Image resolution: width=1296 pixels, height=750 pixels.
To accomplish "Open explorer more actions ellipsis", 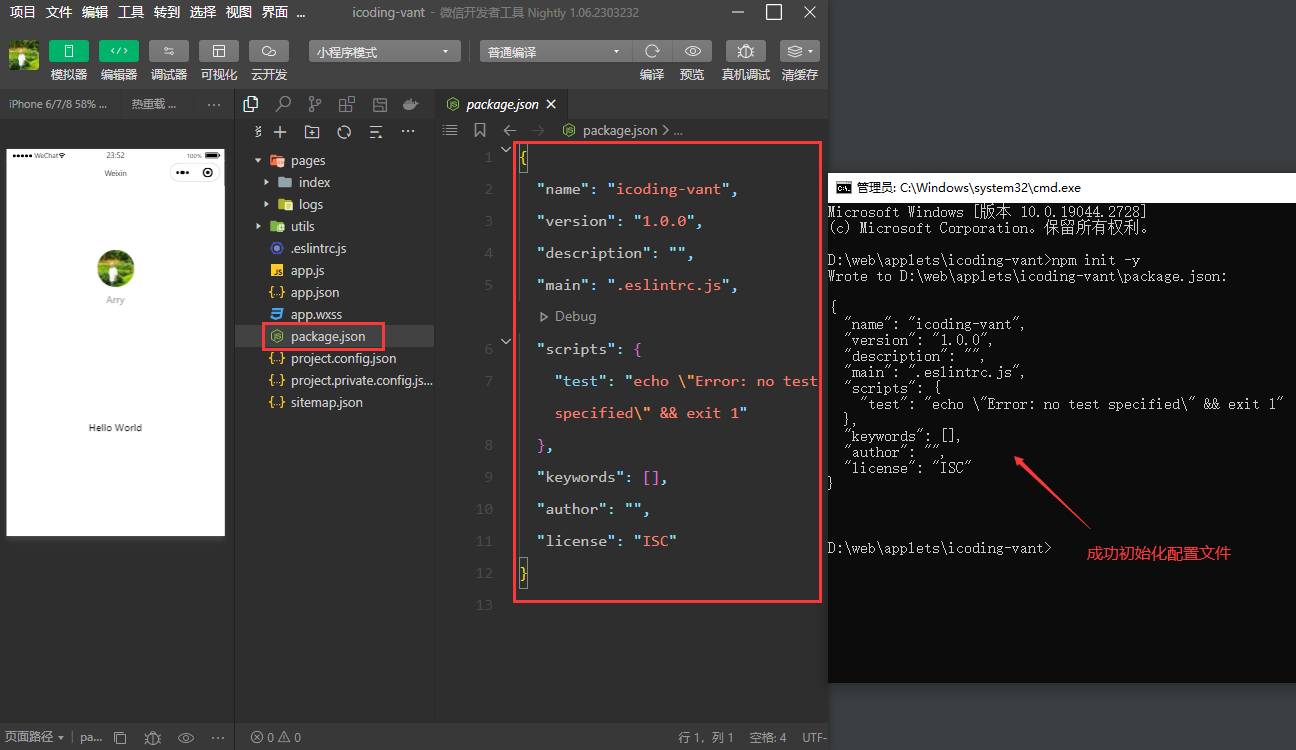I will point(408,132).
